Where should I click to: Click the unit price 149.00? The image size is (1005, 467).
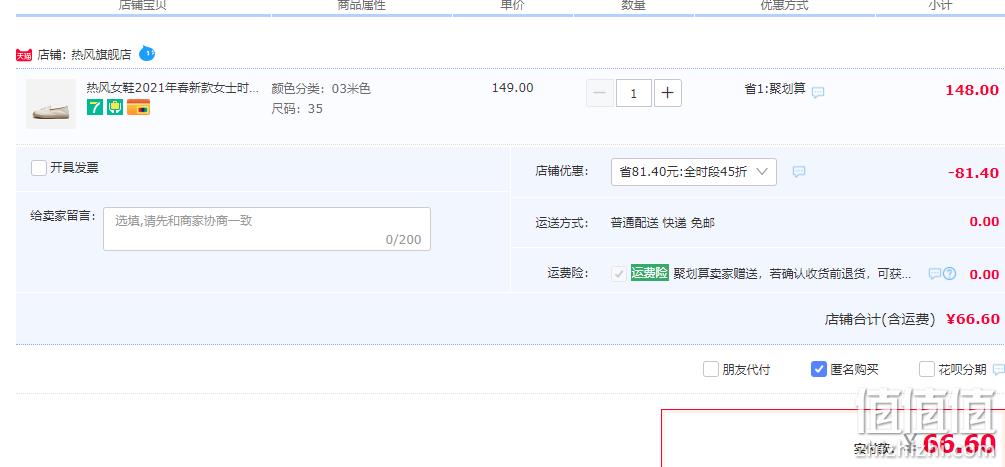pos(512,88)
